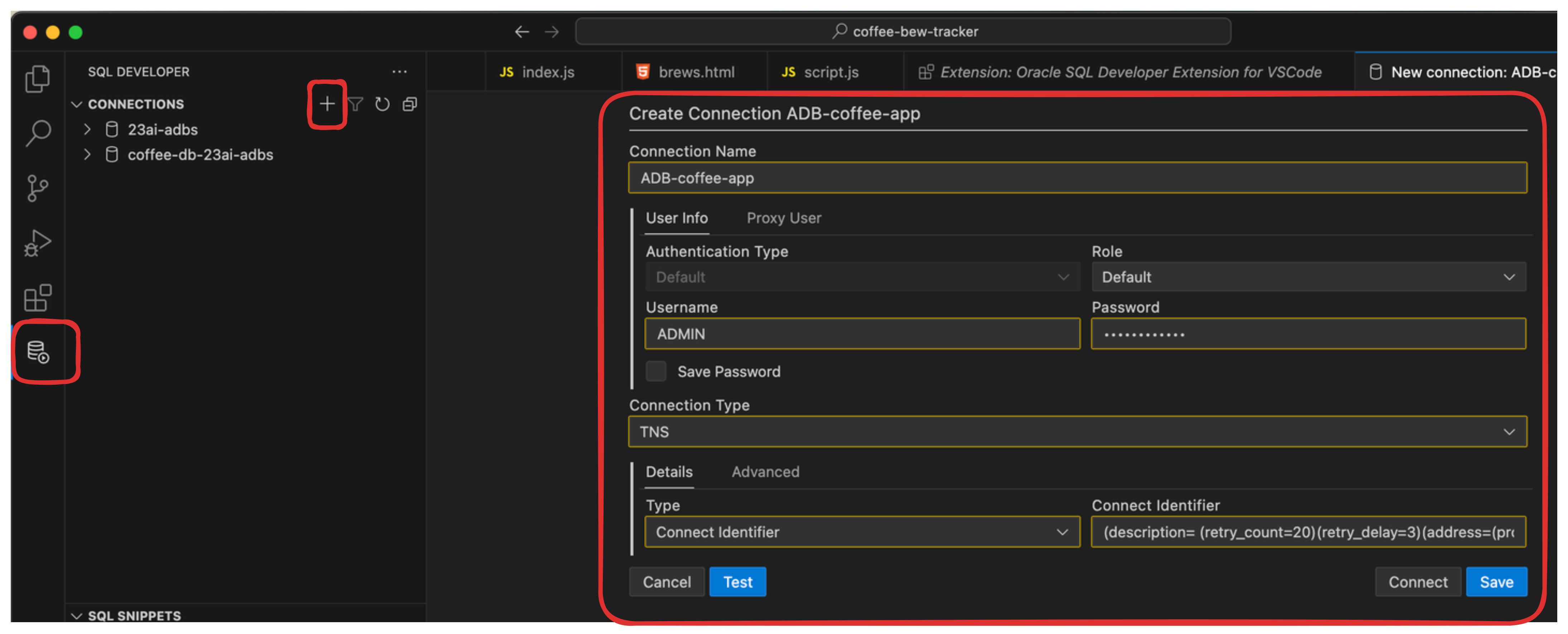
Task: Click the SQL DEVELOPER panel title
Action: [138, 72]
